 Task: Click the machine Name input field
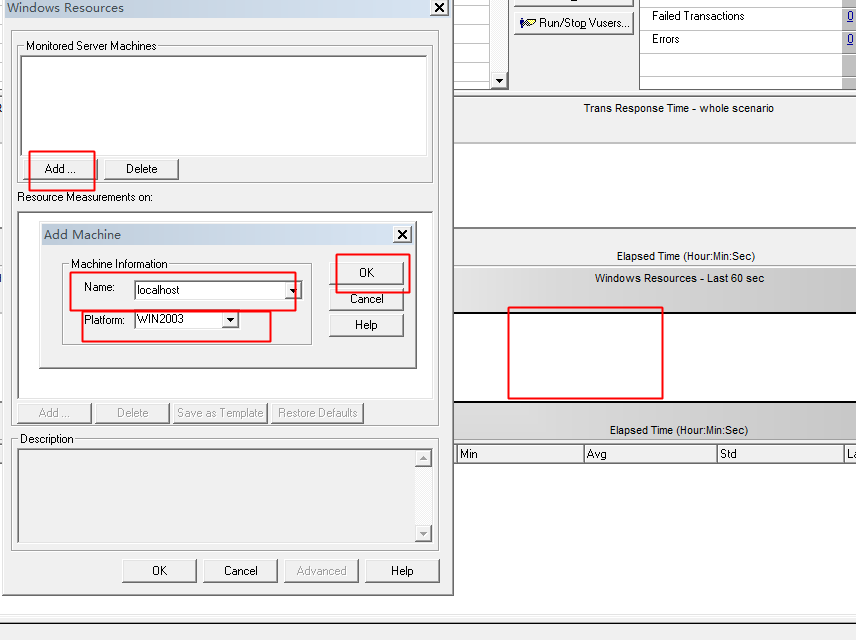tap(210, 290)
